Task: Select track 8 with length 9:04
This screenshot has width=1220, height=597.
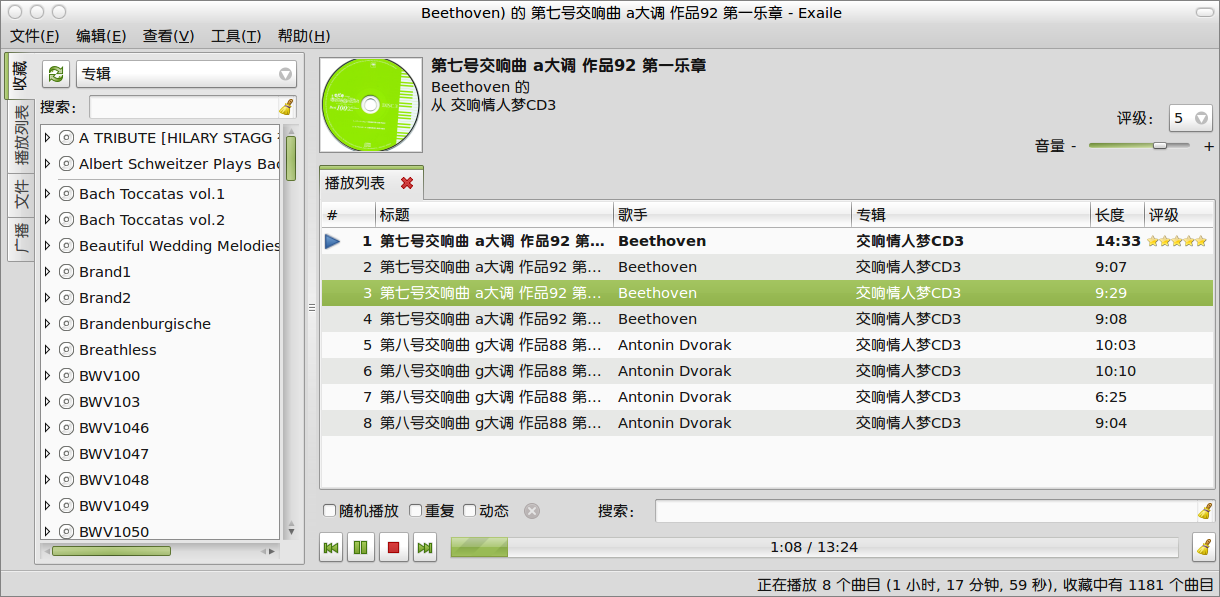Action: [x=768, y=423]
